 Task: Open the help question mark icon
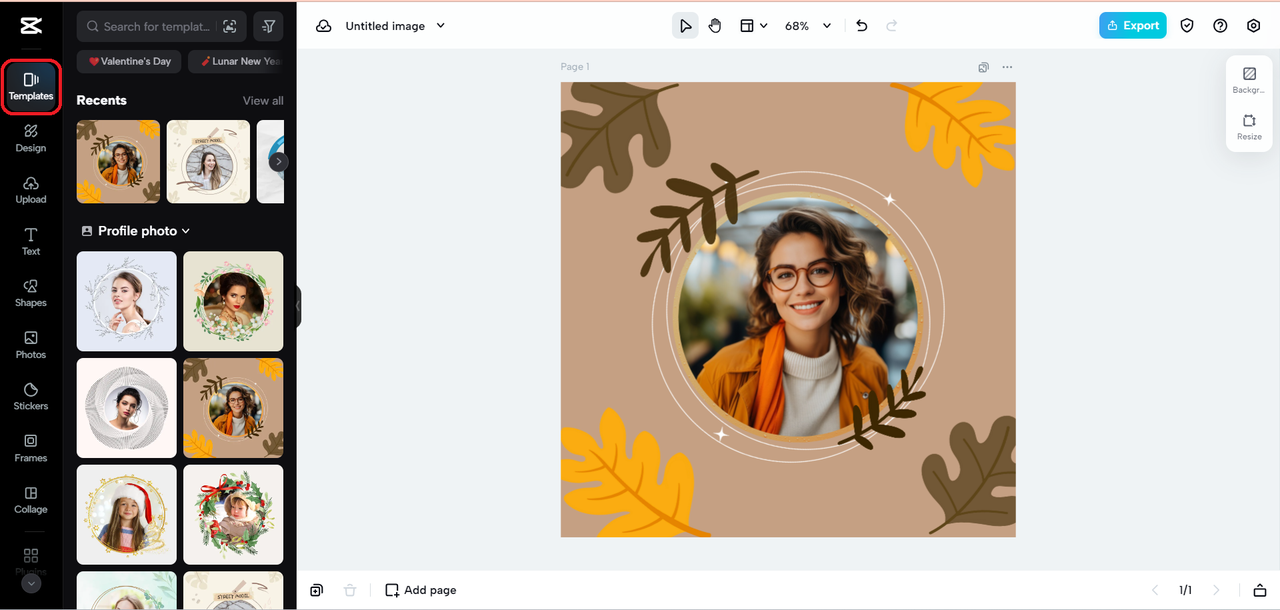click(x=1220, y=26)
